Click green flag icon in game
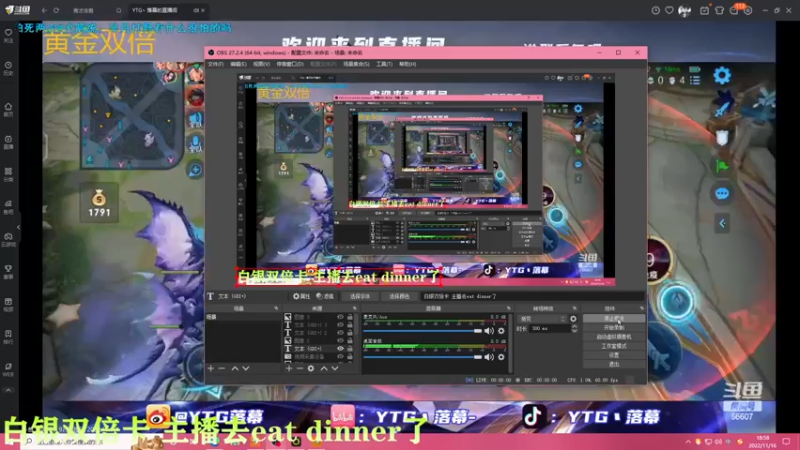The width and height of the screenshot is (800, 450). point(722,166)
